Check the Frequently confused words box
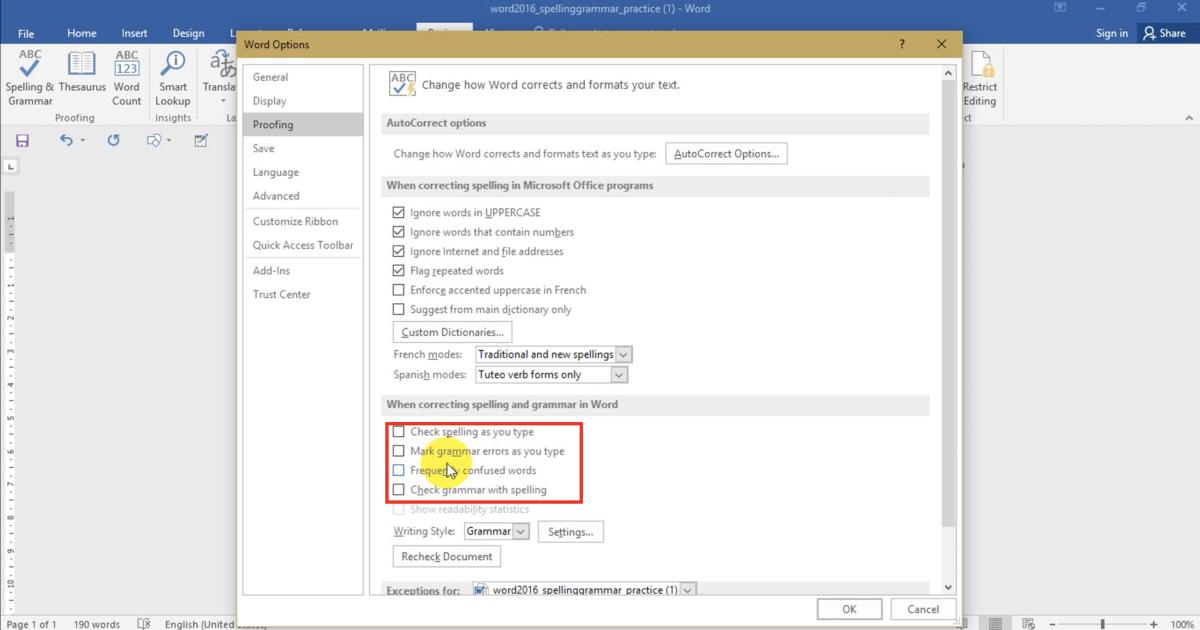The image size is (1200, 630). (x=398, y=470)
